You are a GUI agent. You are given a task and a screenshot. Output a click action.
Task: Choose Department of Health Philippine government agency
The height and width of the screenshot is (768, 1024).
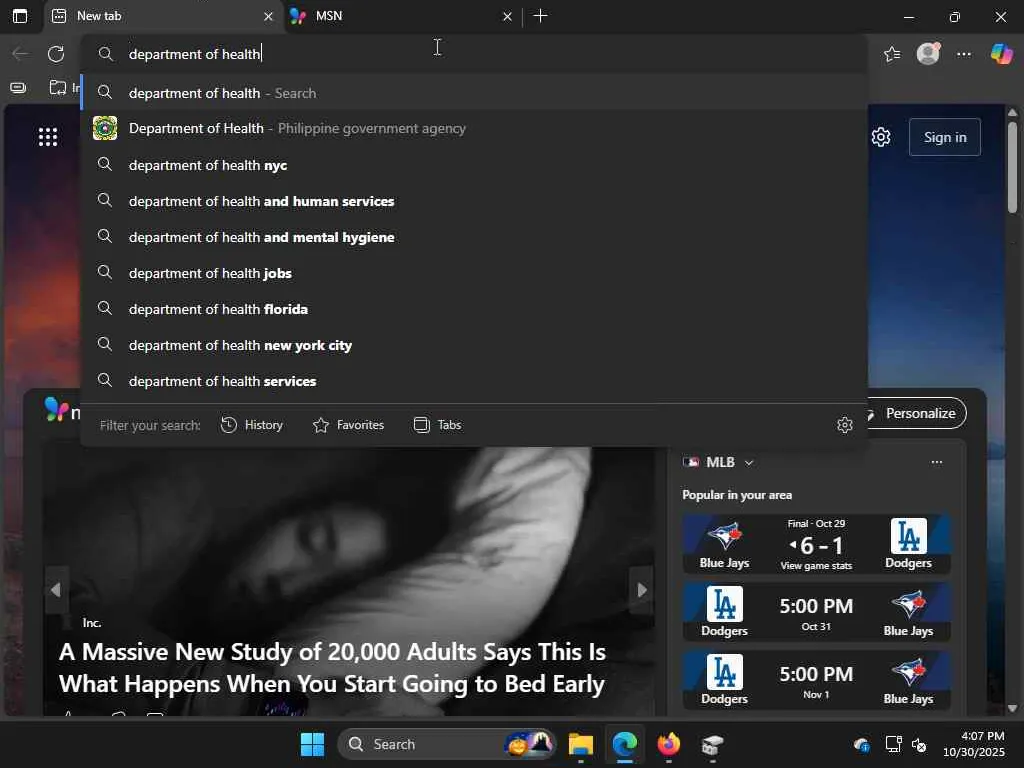tap(474, 129)
